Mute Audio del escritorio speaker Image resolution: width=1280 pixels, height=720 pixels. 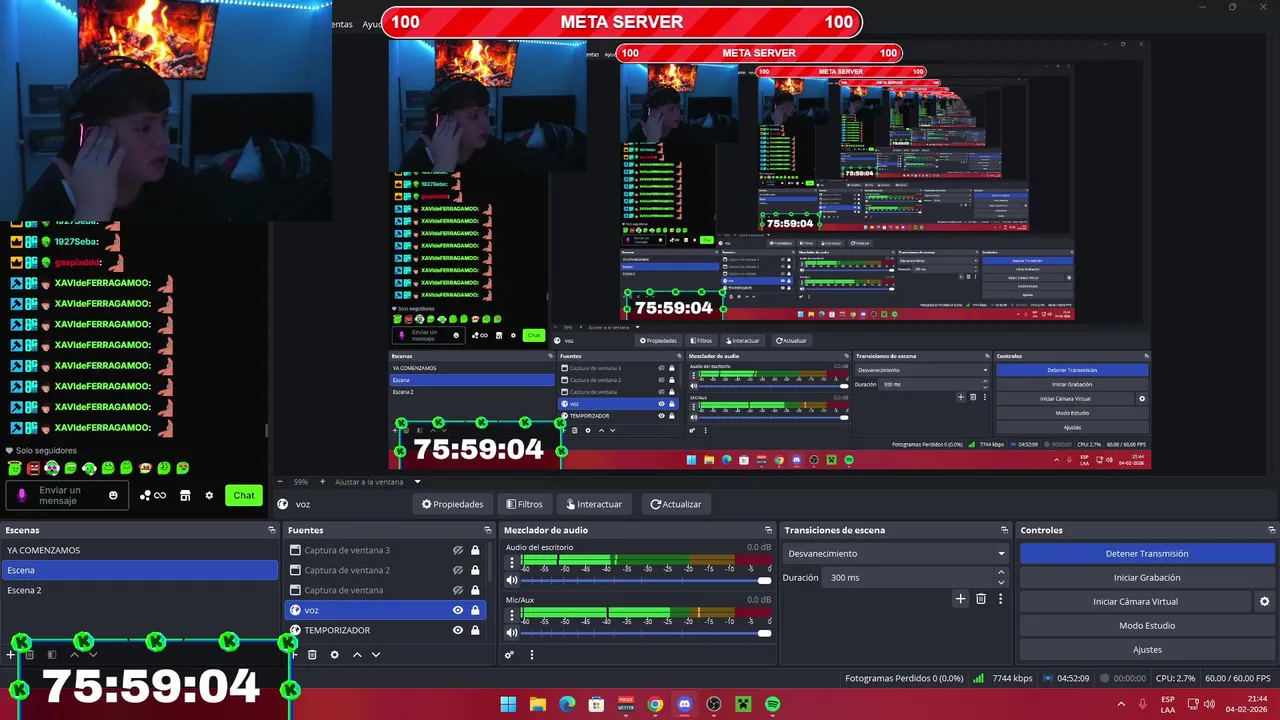point(512,580)
